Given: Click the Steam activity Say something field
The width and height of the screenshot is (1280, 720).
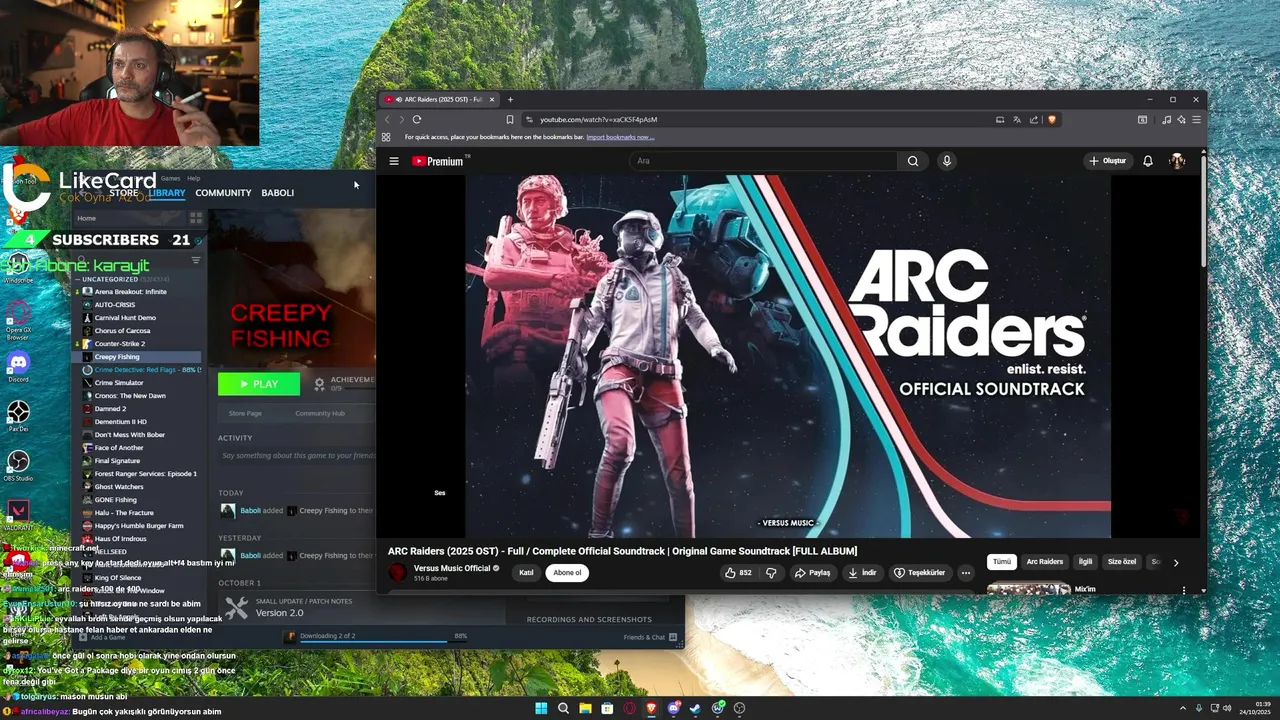Looking at the screenshot, I should click(297, 456).
